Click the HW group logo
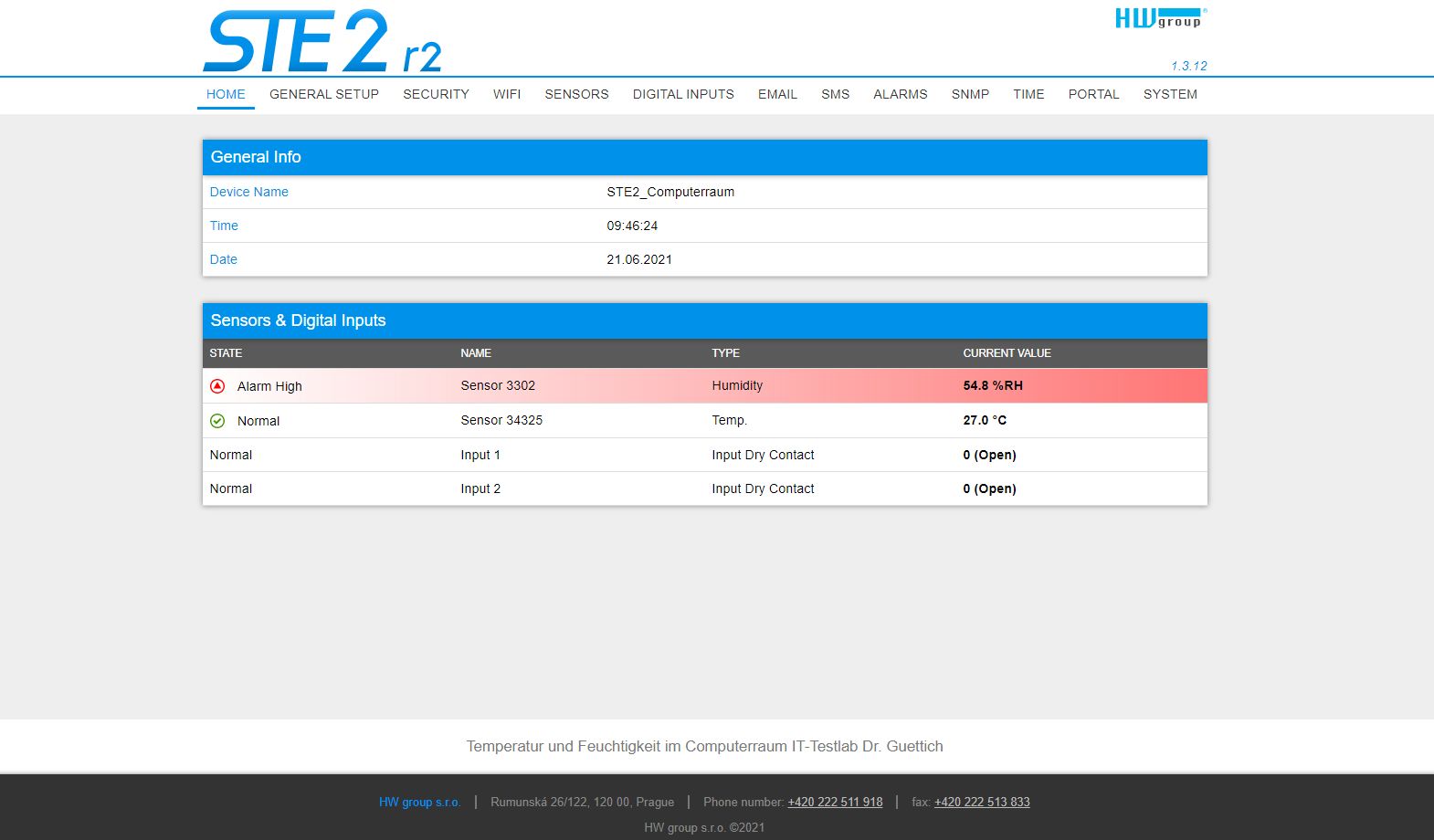The image size is (1434, 840). coord(1160,18)
